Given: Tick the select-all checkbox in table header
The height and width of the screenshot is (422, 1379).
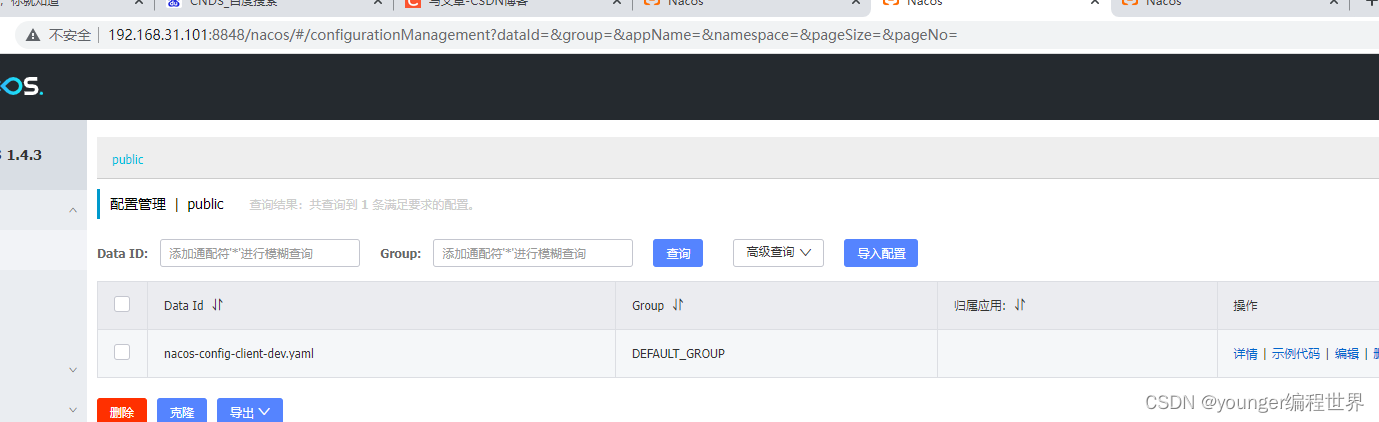Looking at the screenshot, I should click(x=122, y=304).
